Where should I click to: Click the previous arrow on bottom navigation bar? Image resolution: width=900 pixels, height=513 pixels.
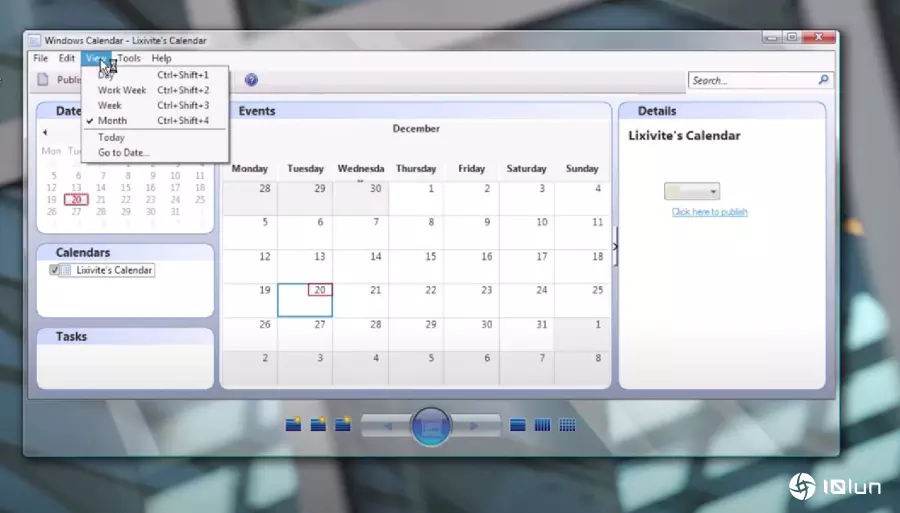(x=389, y=426)
